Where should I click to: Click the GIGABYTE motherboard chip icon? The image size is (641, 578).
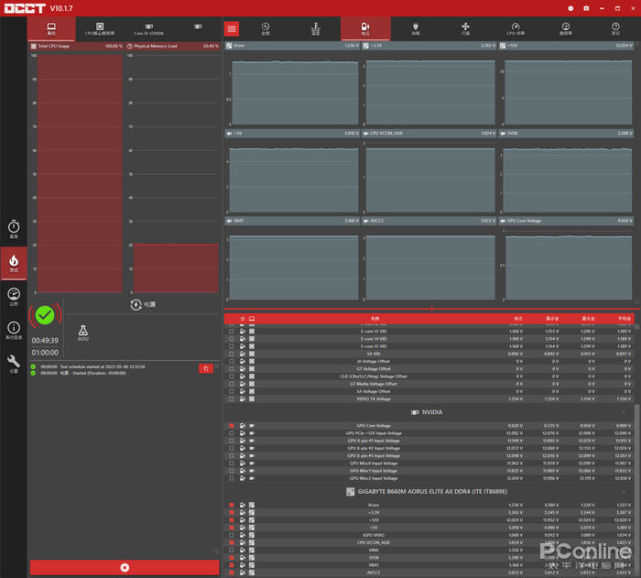coord(350,491)
